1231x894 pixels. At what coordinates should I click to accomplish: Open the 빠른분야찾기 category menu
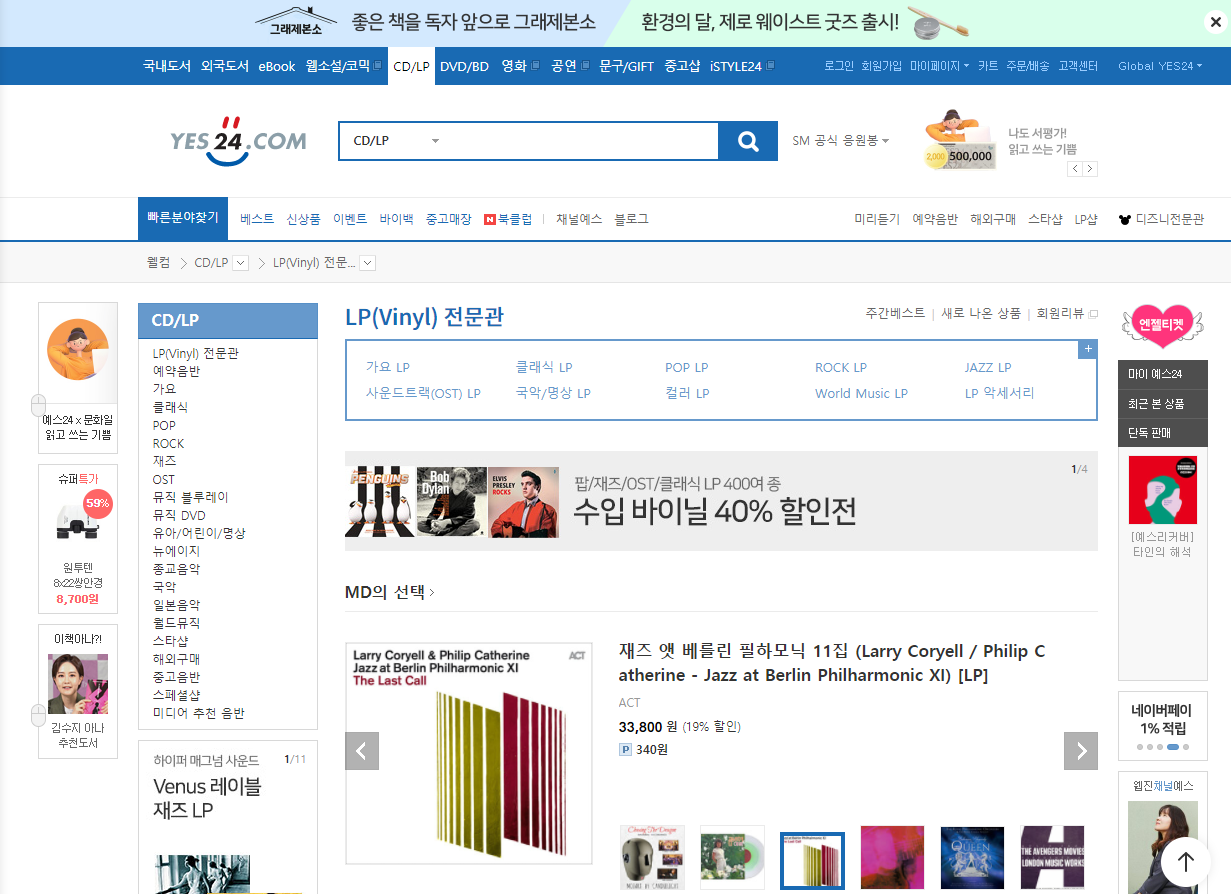point(183,219)
